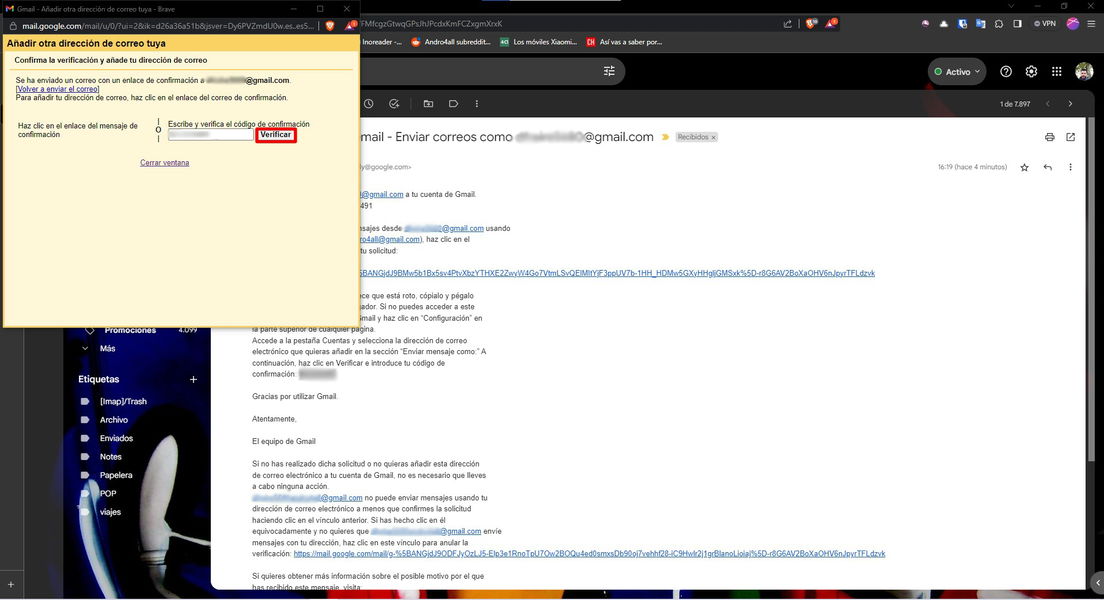The width and height of the screenshot is (1104, 600).
Task: Click the plus icon at the bottom-left corner
Action: click(x=11, y=584)
